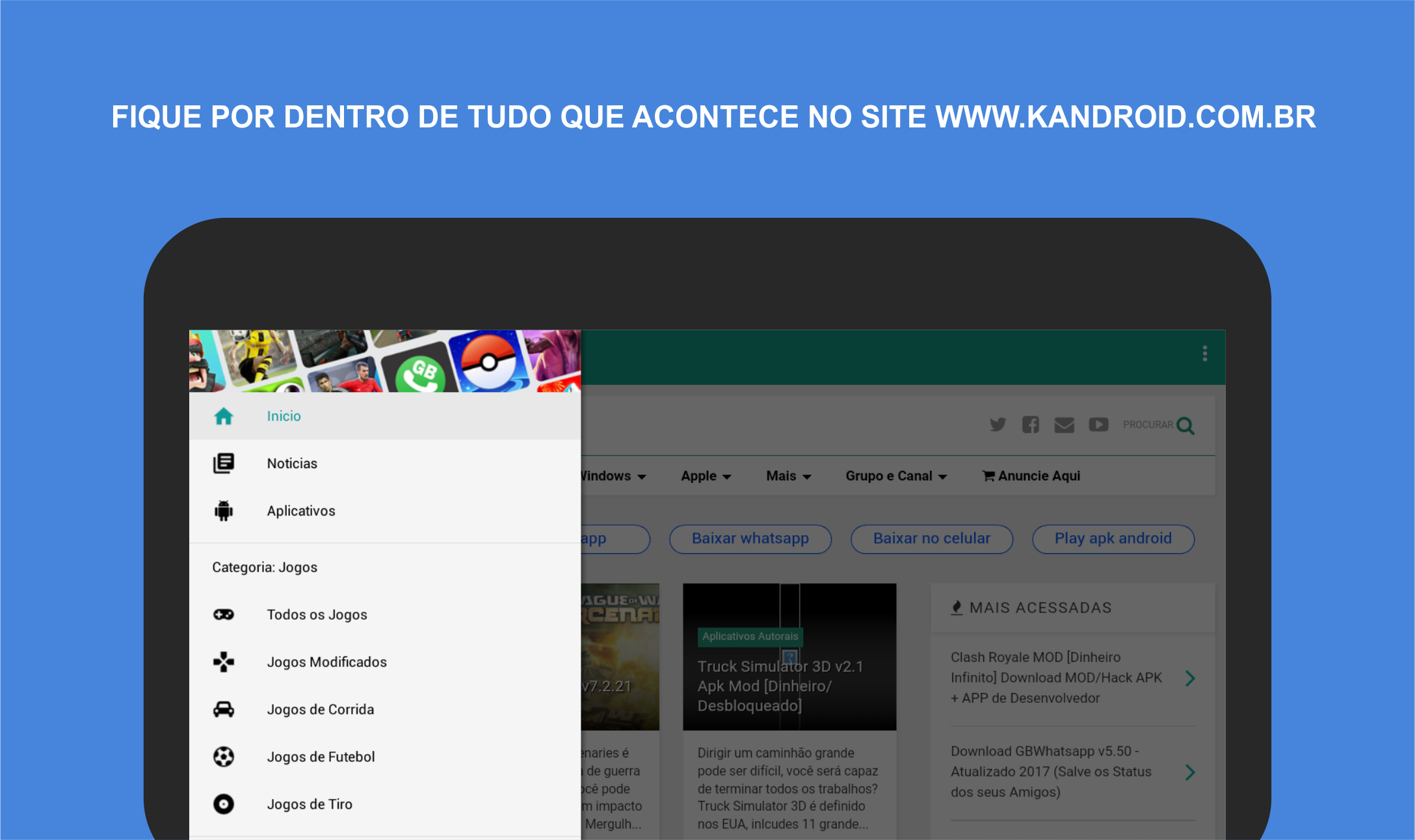Click the search magnifier next to Procurar

point(1185,426)
